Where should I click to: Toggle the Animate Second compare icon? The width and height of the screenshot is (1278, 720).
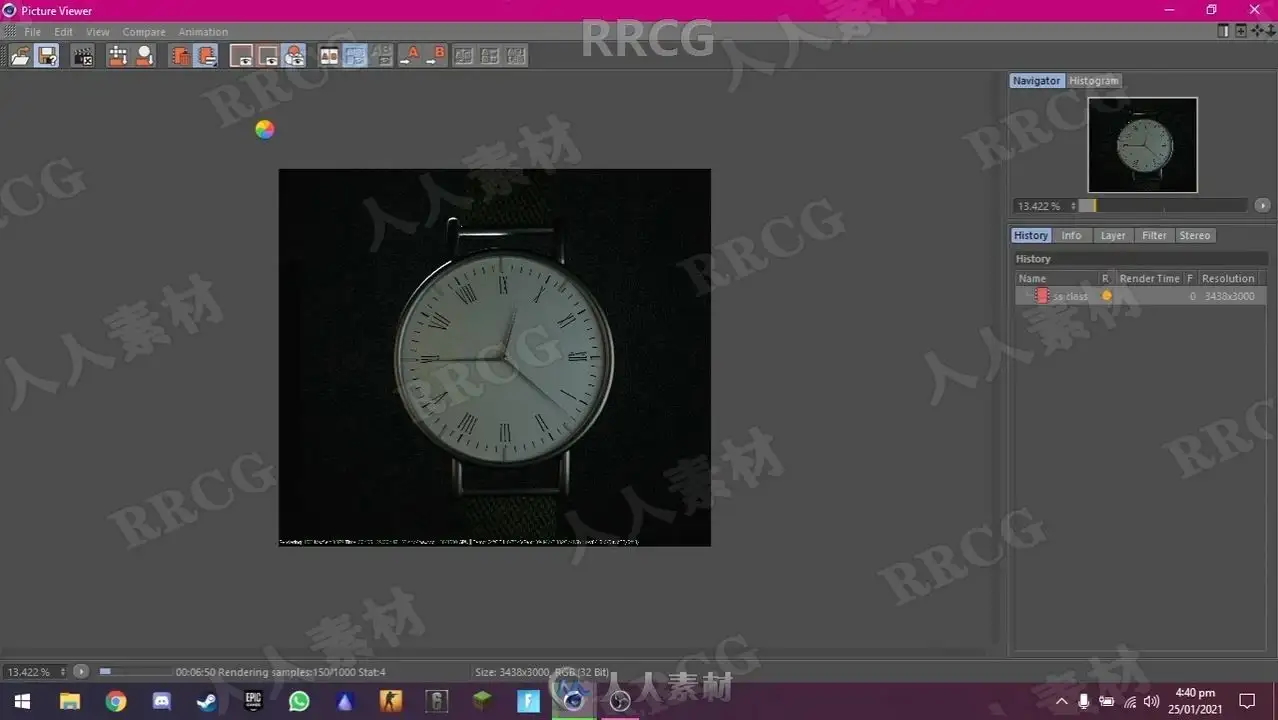(355, 56)
